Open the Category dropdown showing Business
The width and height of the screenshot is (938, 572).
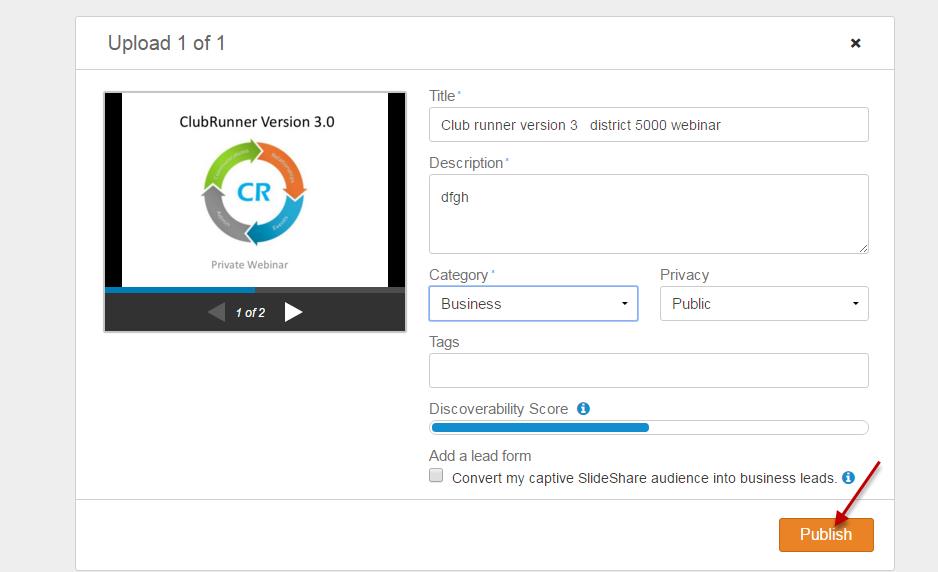533,304
